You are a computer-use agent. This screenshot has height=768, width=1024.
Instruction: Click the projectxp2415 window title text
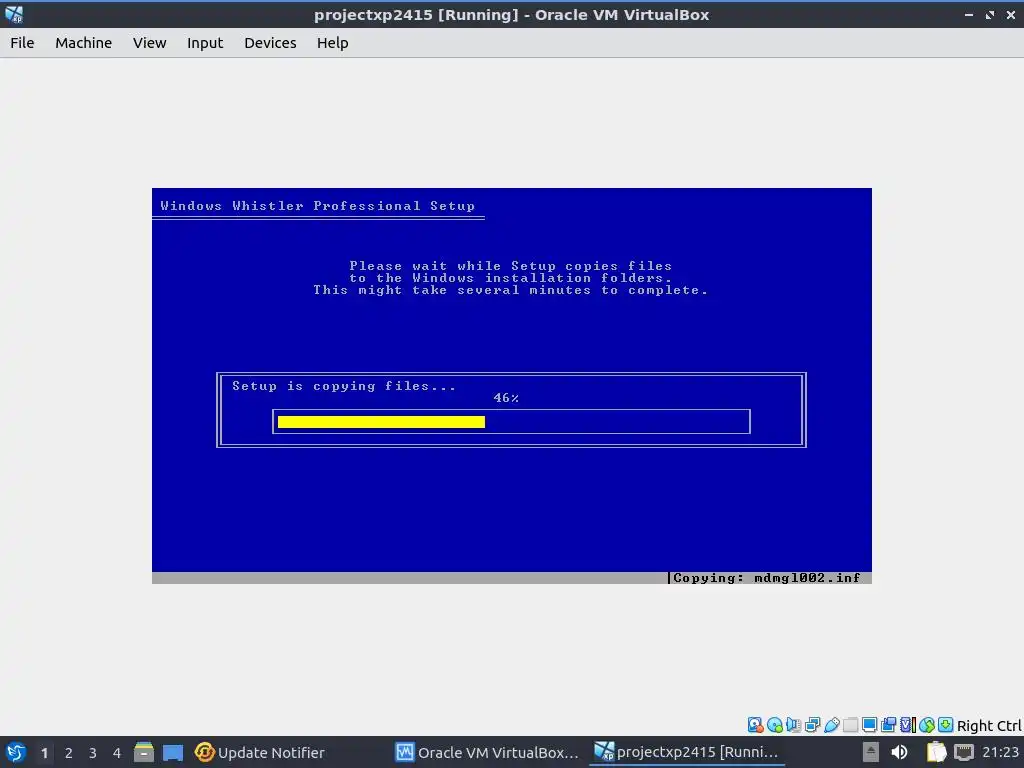click(x=511, y=14)
